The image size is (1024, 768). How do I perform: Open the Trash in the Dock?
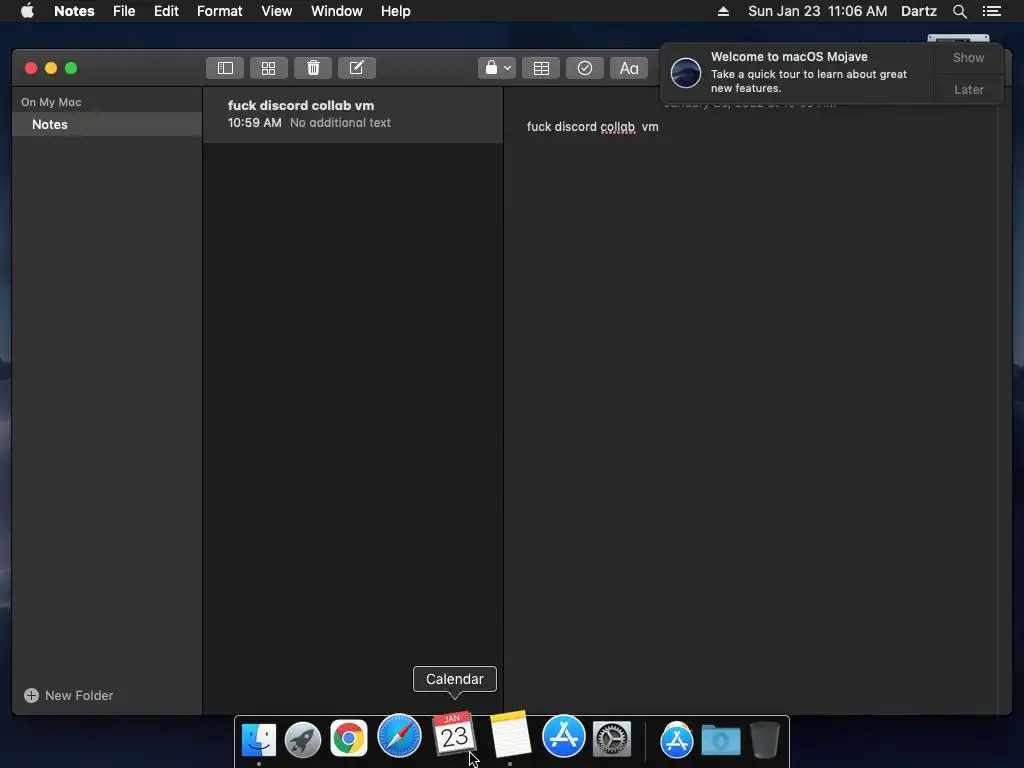click(x=765, y=740)
